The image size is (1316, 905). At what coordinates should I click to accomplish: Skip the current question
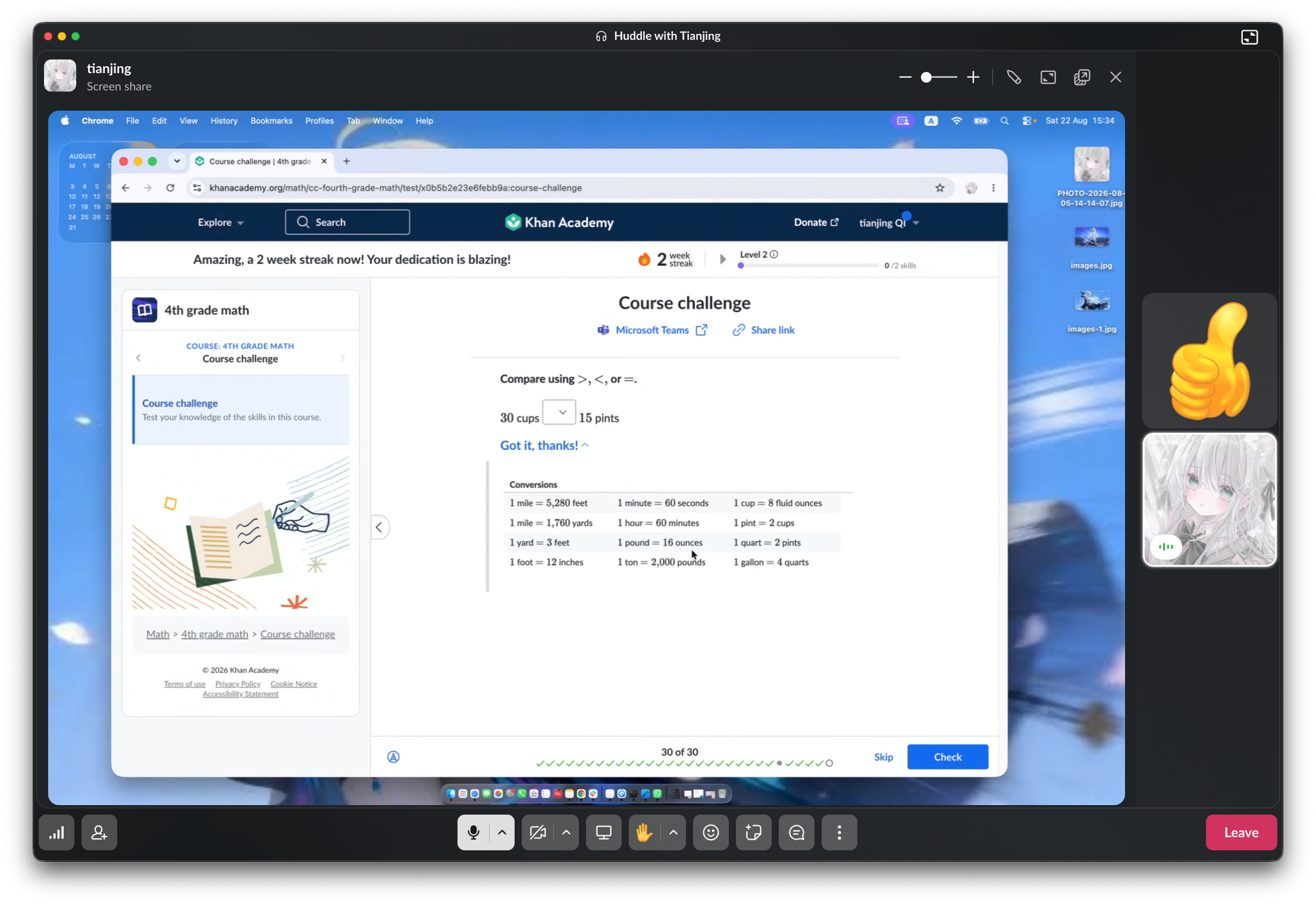click(x=883, y=757)
